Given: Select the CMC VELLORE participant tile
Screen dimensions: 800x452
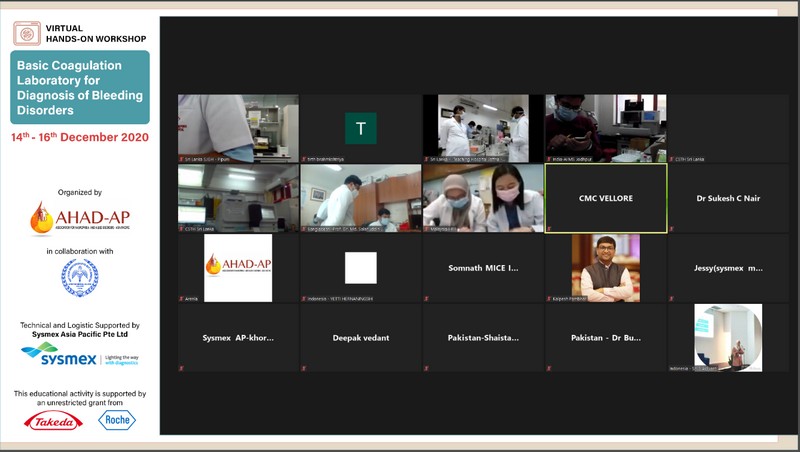Looking at the screenshot, I should (605, 198).
